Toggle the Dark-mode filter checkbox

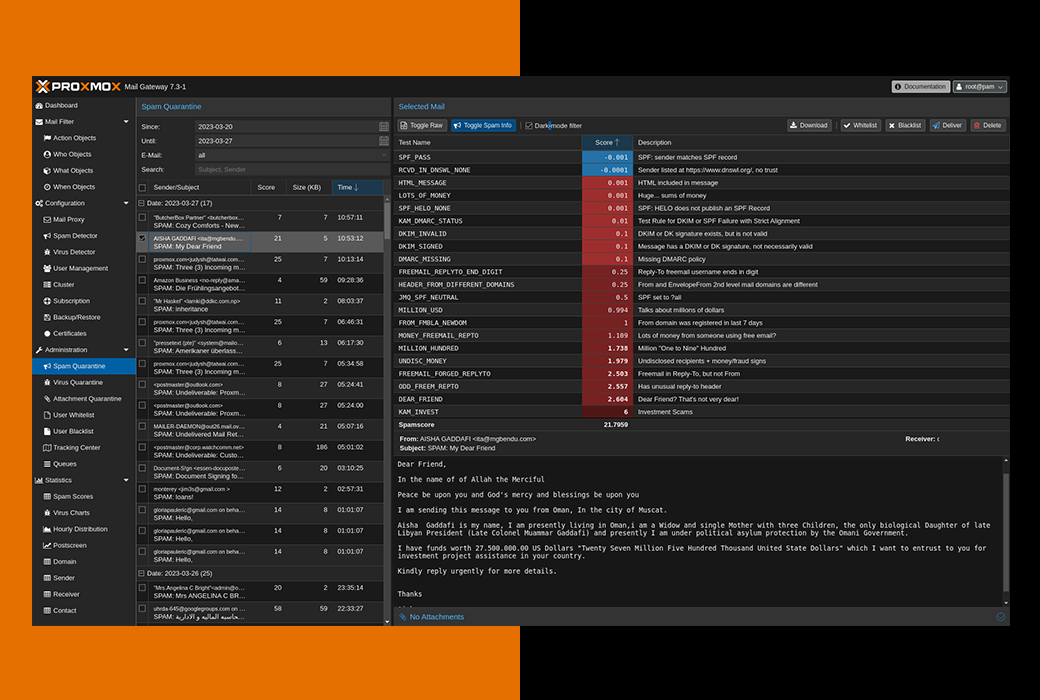pos(529,125)
